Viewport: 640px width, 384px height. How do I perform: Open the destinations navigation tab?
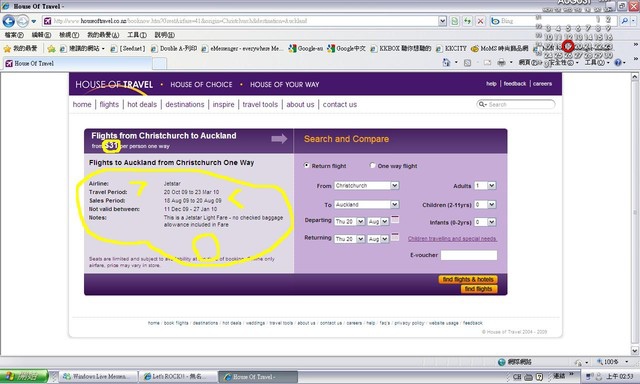[184, 104]
